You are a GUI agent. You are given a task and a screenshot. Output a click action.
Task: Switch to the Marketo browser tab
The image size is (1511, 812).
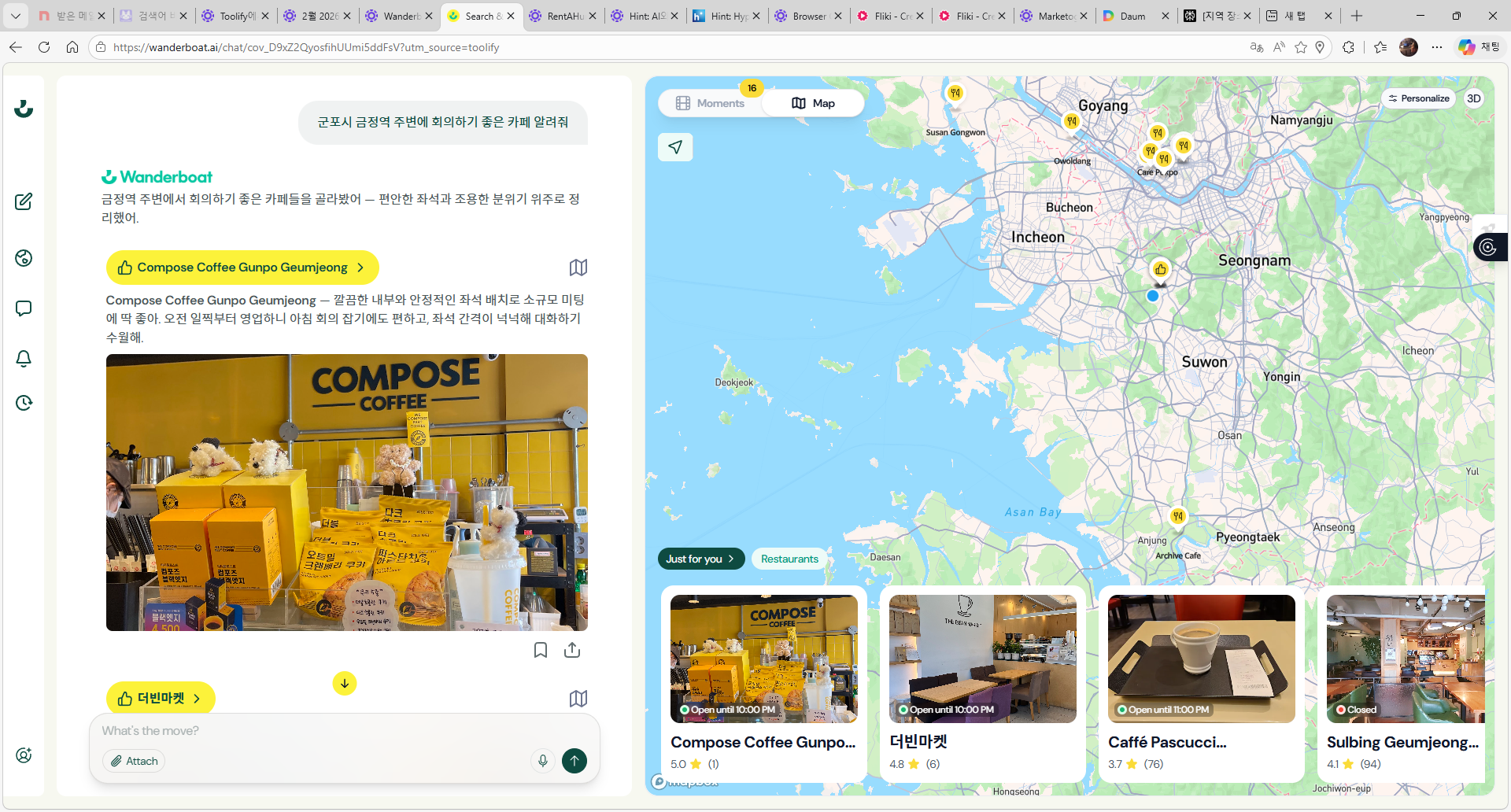(x=1055, y=16)
